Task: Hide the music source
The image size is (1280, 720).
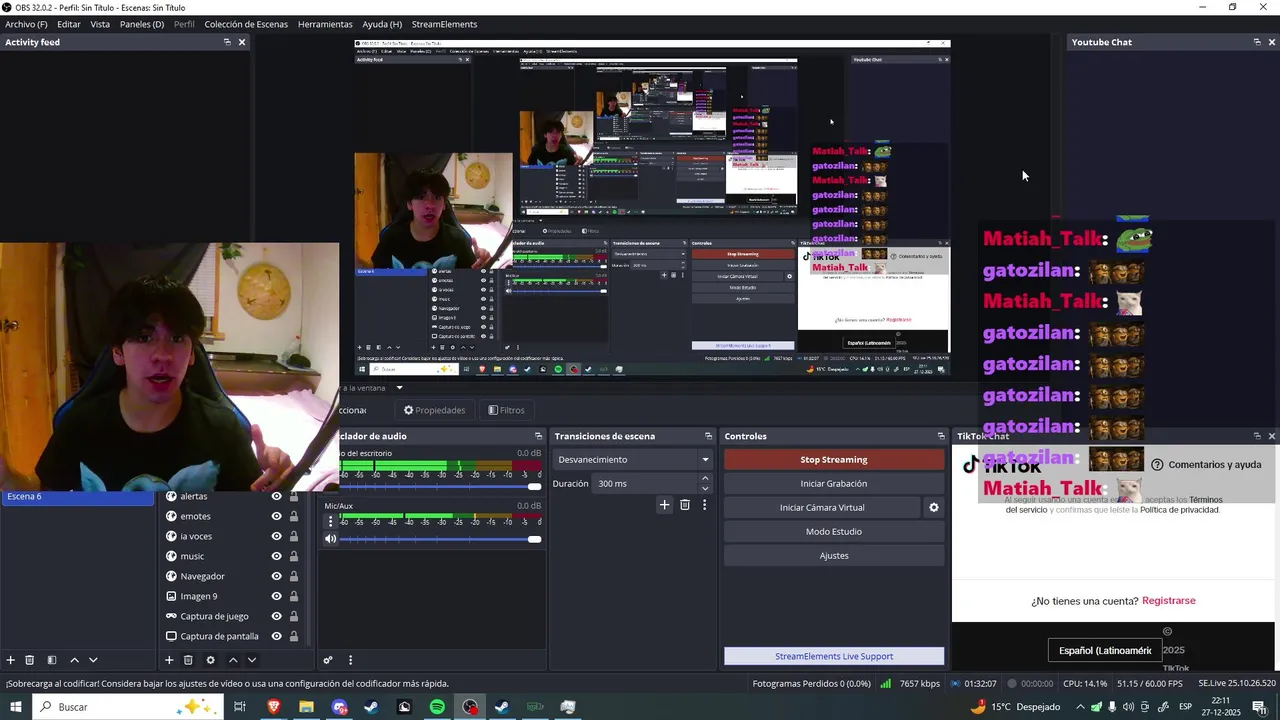Action: 277,556
